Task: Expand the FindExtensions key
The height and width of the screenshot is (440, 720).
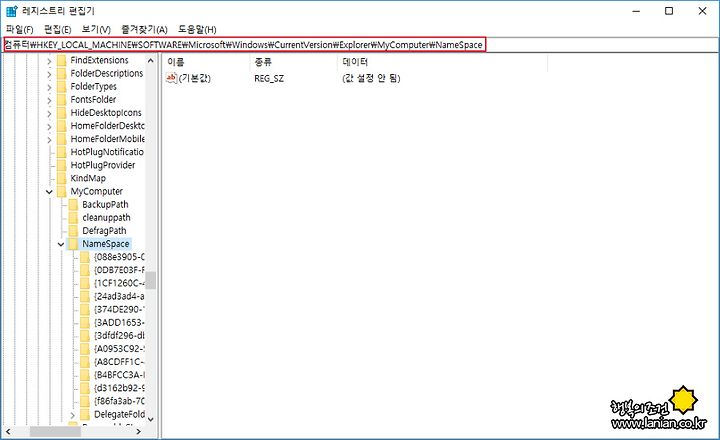Action: point(49,61)
